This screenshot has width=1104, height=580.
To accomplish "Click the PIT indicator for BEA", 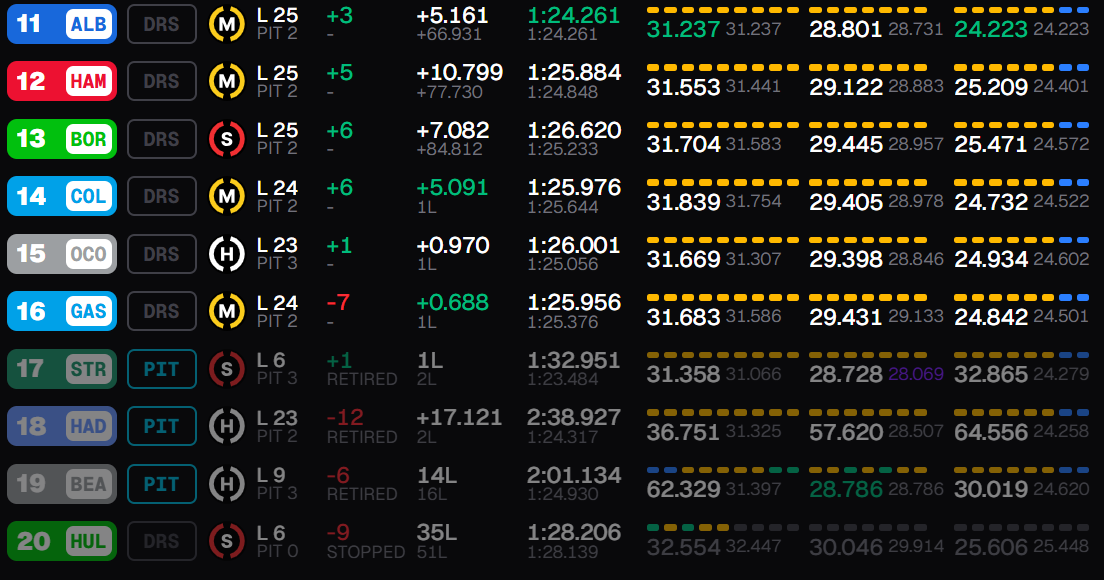I will 162,484.
